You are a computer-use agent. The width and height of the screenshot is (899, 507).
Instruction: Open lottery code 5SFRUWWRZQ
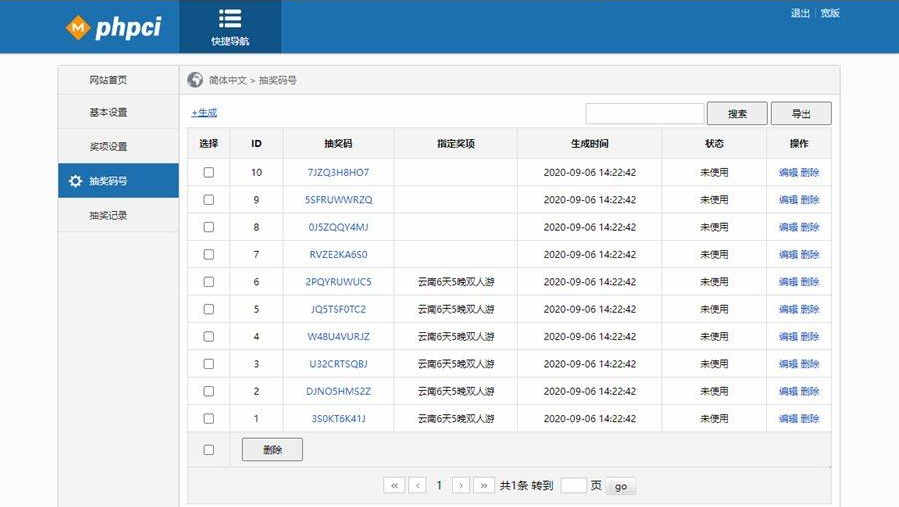coord(338,200)
